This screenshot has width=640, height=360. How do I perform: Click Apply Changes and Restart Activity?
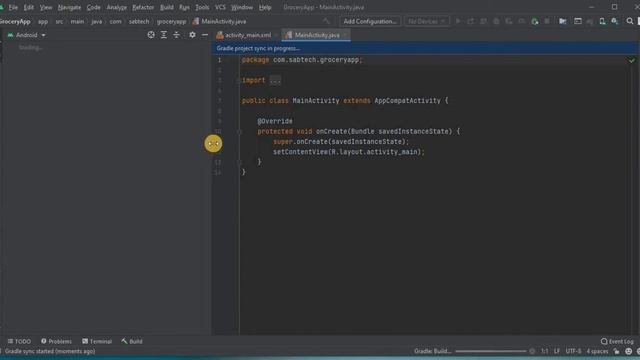471,21
